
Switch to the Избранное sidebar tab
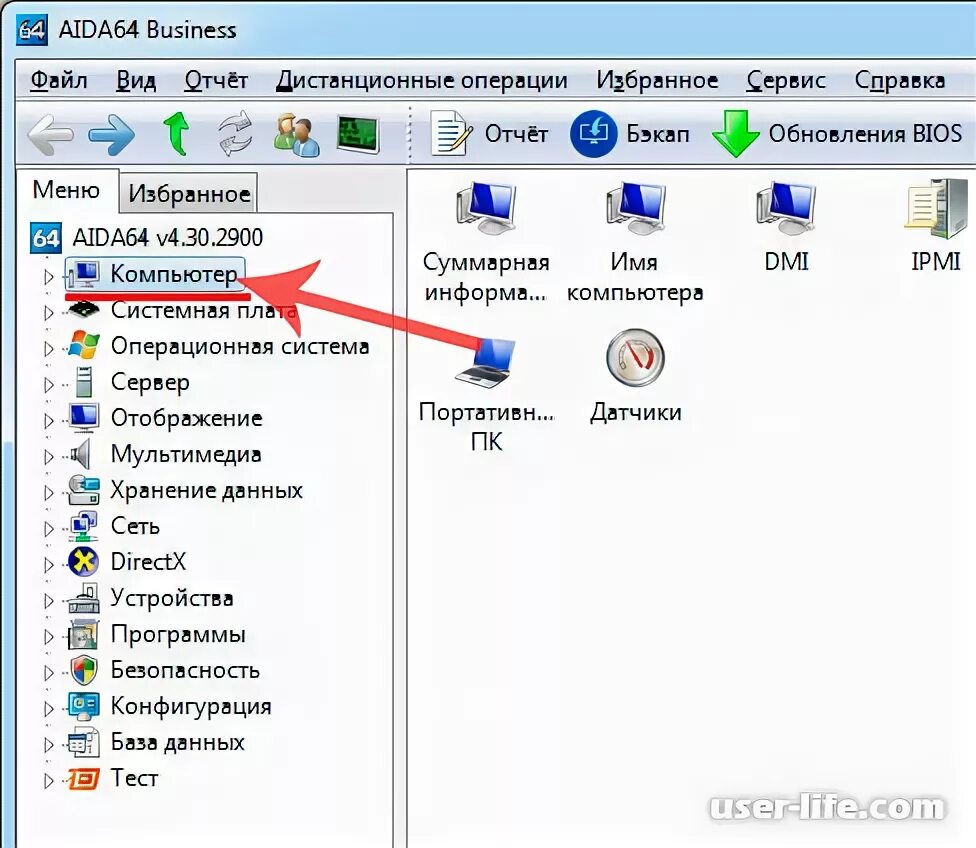(189, 194)
